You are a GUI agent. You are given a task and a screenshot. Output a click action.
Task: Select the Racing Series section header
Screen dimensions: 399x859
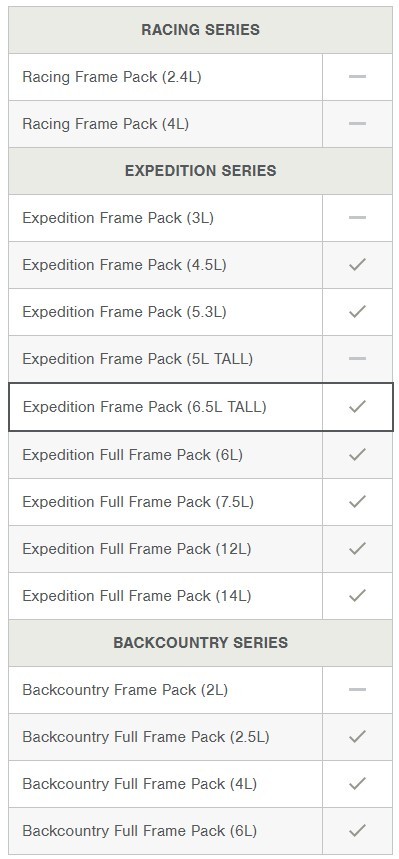[x=201, y=30]
